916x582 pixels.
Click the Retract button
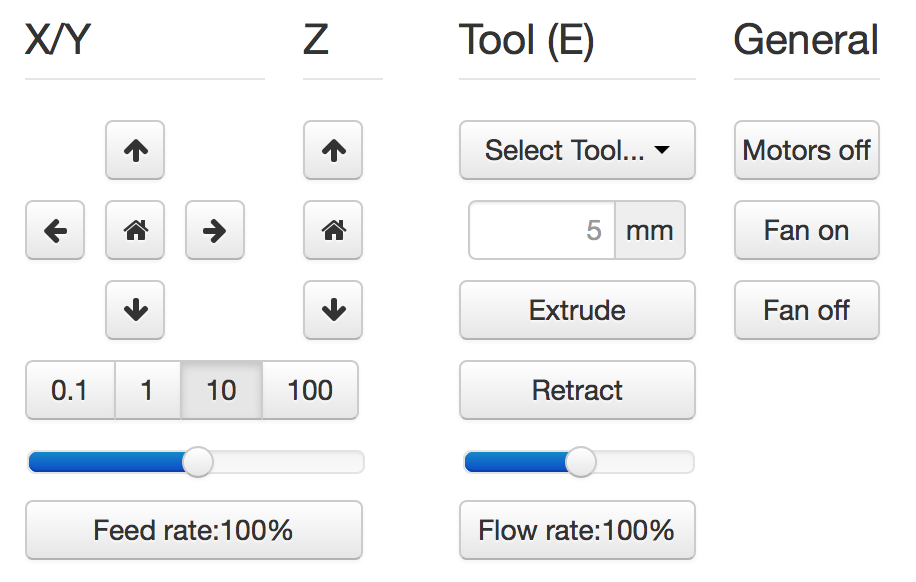pos(577,390)
